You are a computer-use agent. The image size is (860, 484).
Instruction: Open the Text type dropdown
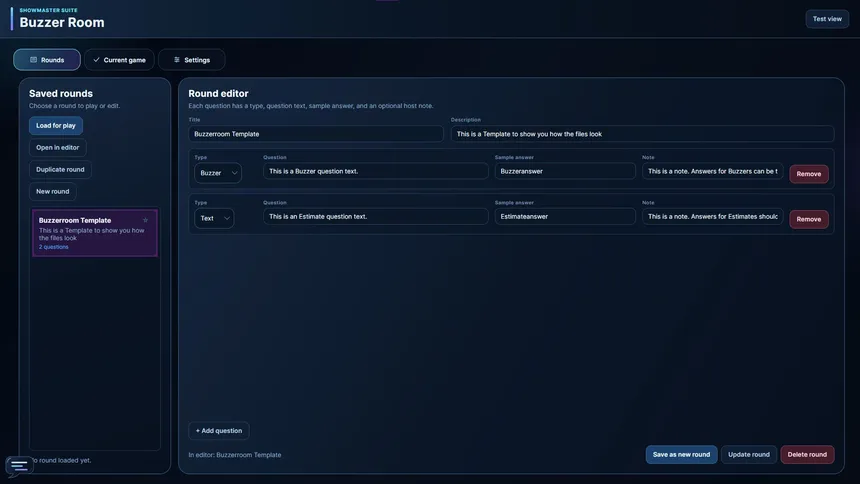pos(214,218)
